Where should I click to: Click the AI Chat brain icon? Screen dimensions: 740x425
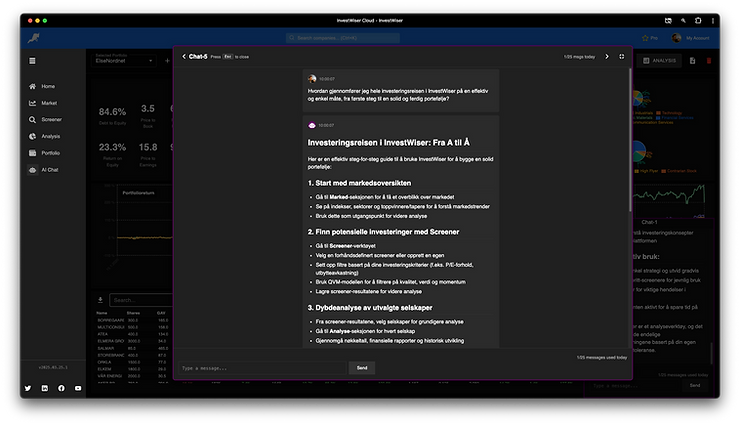point(32,170)
